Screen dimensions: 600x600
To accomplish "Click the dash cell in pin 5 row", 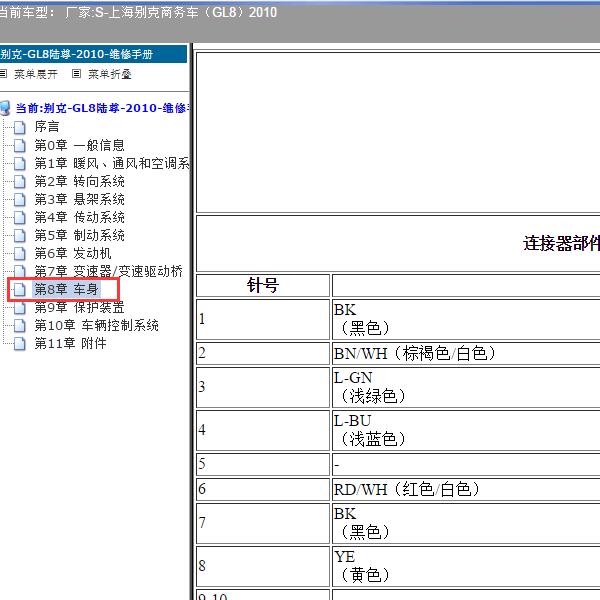I will 466,464.
